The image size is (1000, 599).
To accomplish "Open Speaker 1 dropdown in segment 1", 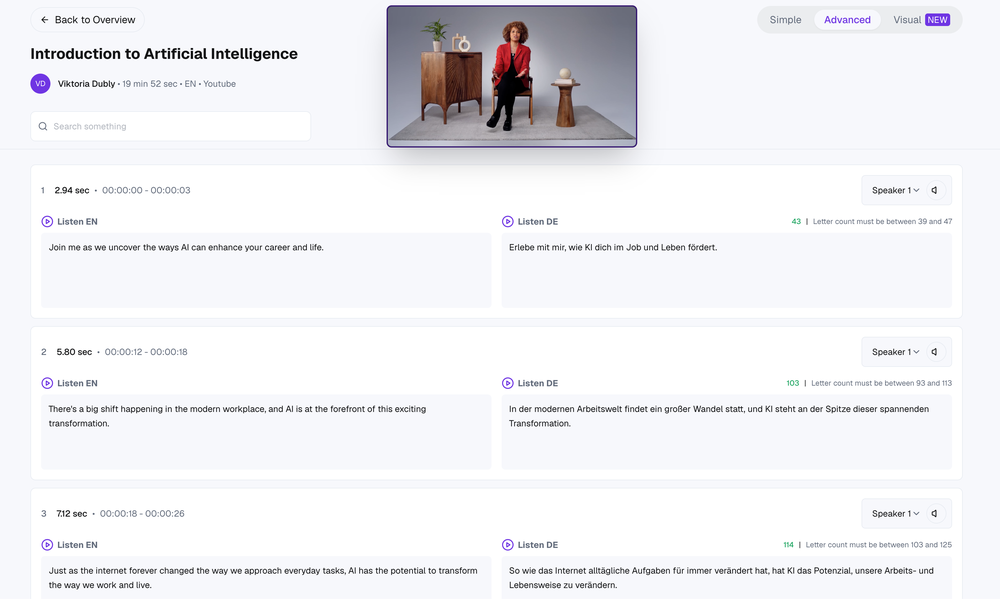I will [895, 190].
